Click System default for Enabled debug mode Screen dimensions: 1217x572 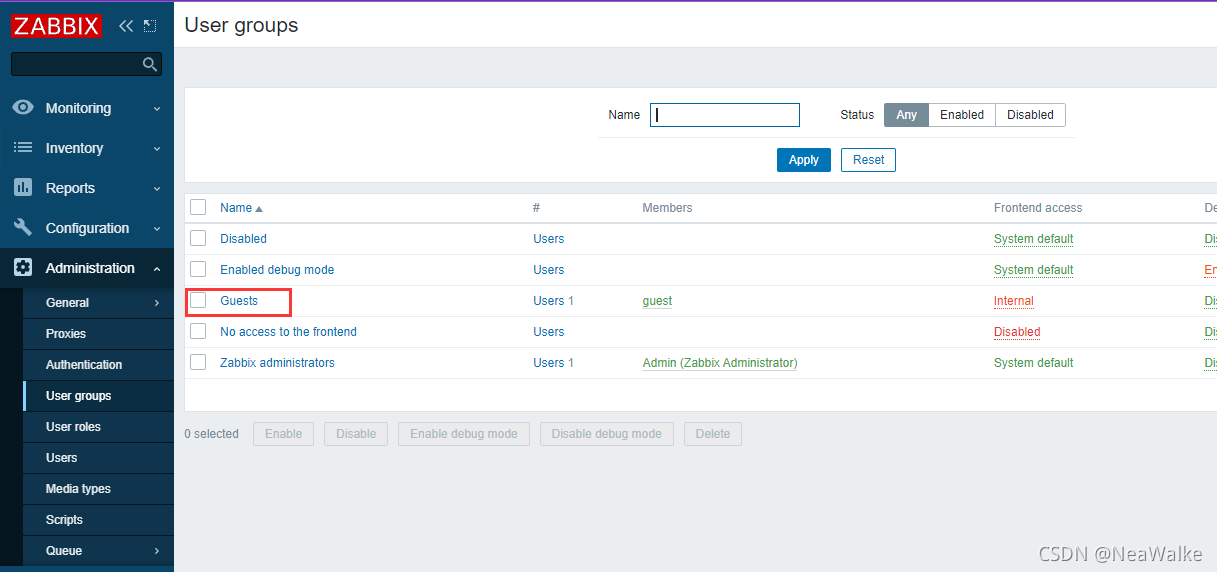click(x=1033, y=270)
